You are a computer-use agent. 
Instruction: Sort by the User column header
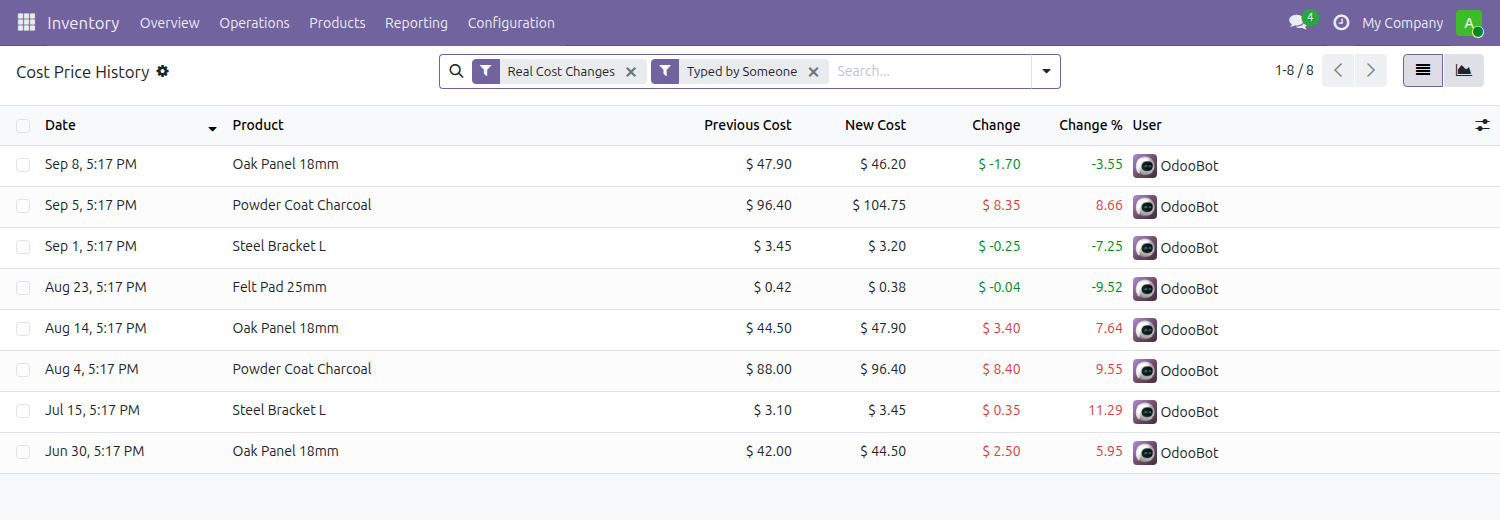[1147, 125]
